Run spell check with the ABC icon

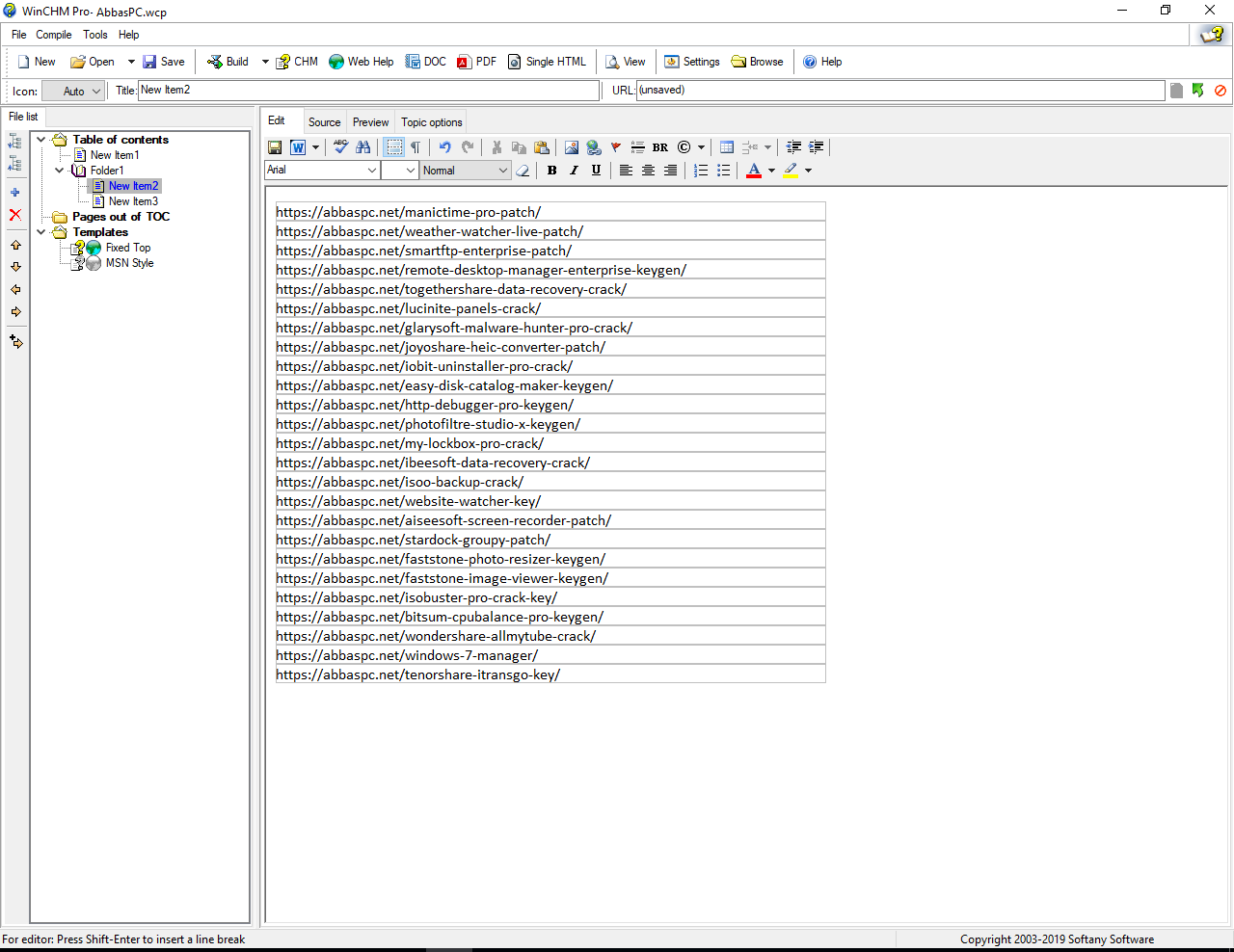pos(340,147)
